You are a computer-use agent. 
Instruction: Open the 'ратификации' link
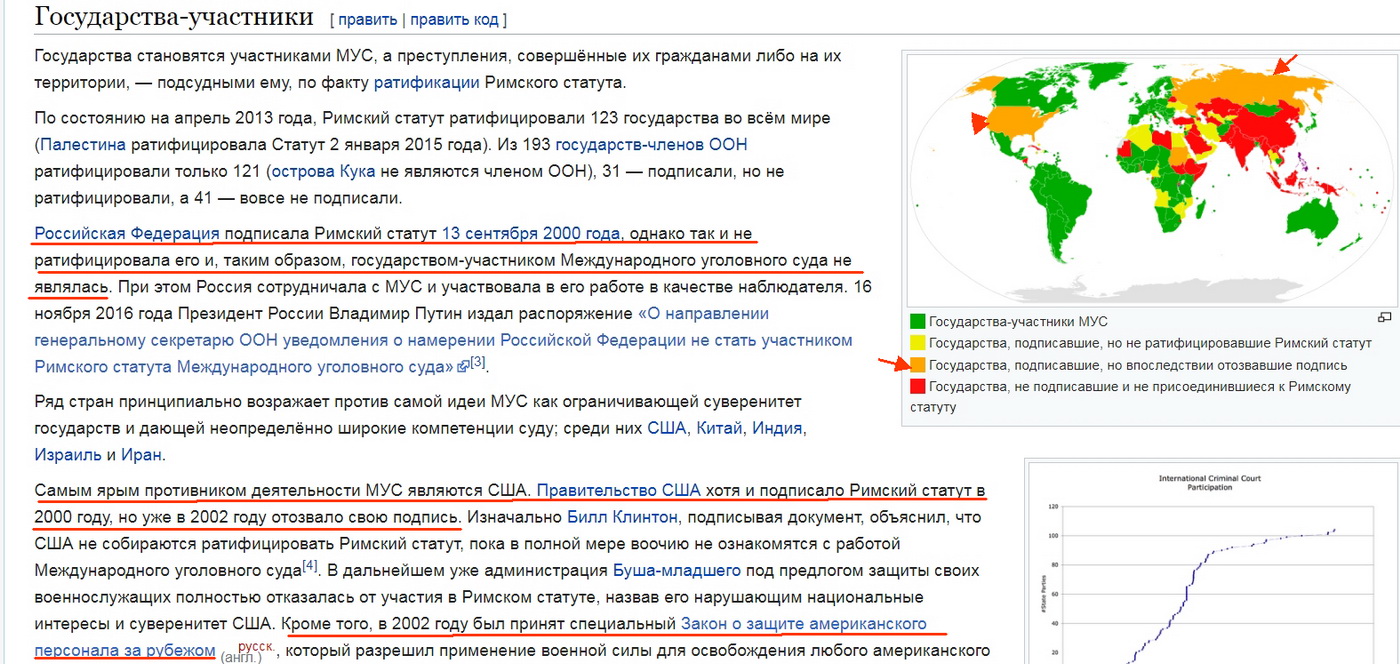426,83
